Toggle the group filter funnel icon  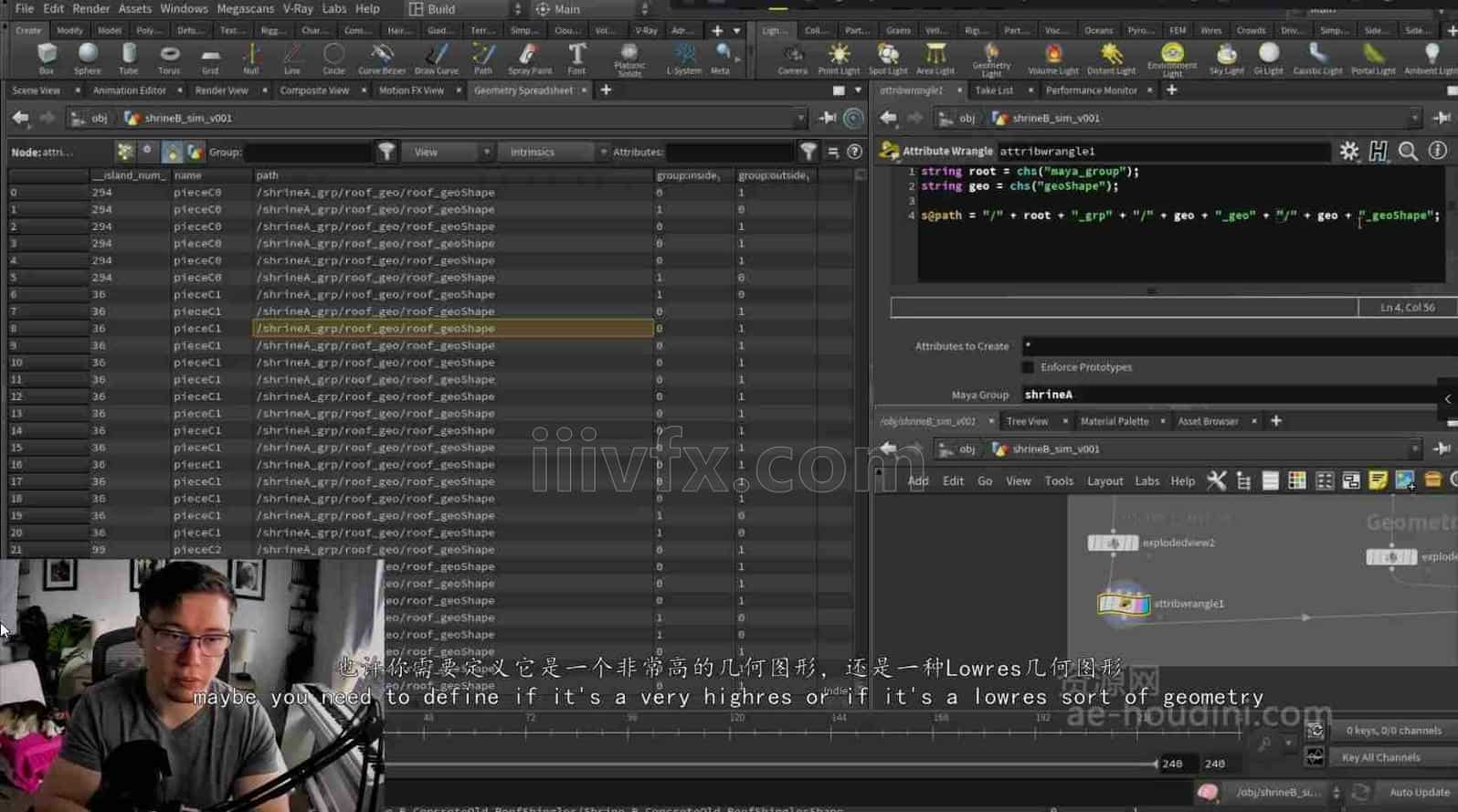pyautogui.click(x=386, y=152)
